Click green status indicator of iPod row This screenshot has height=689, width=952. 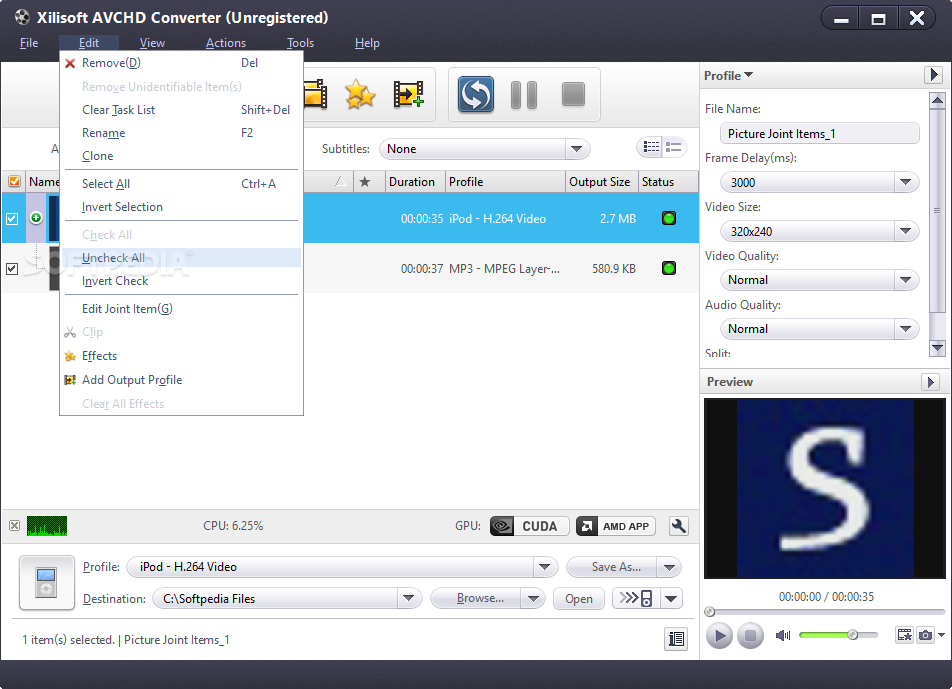(668, 218)
